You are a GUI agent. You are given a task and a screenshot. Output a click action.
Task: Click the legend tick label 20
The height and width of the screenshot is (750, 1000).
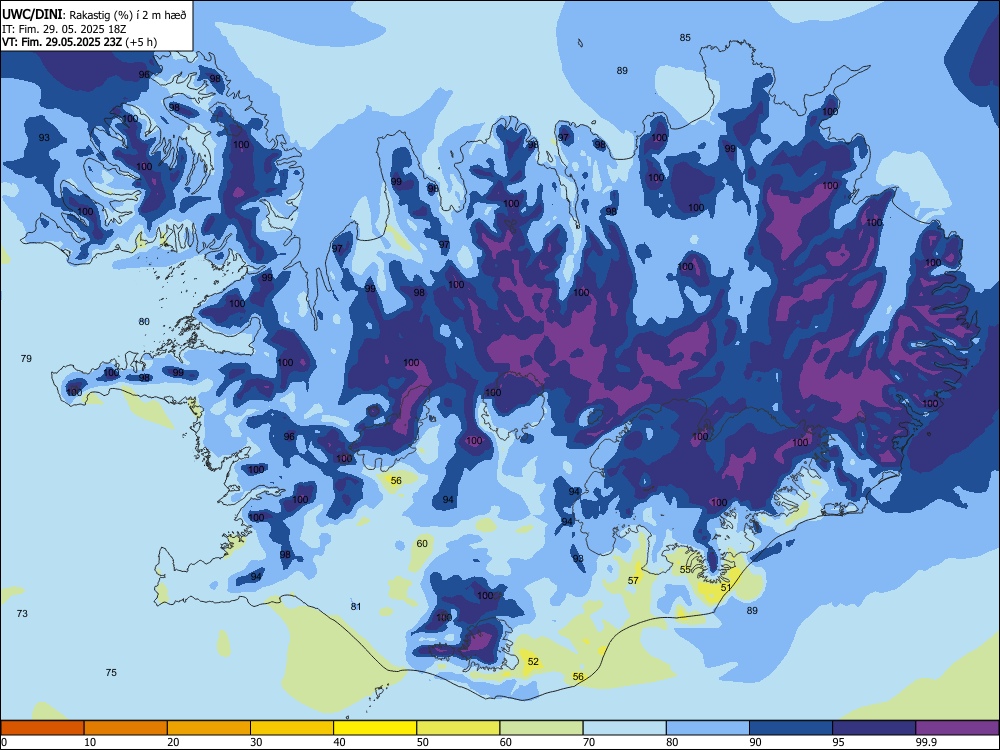tap(173, 742)
